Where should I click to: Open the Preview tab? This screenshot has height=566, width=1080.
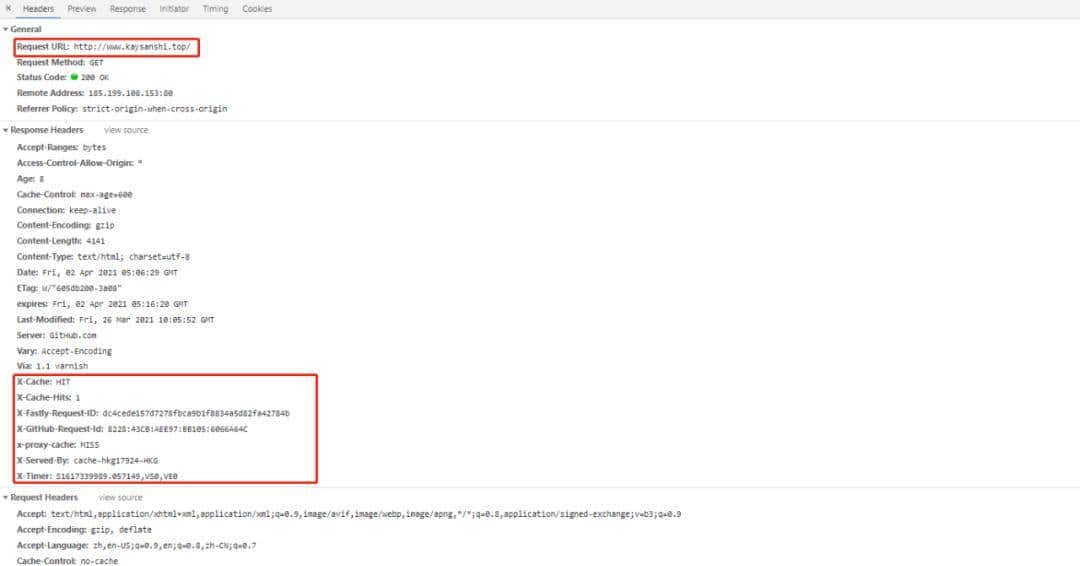click(82, 9)
